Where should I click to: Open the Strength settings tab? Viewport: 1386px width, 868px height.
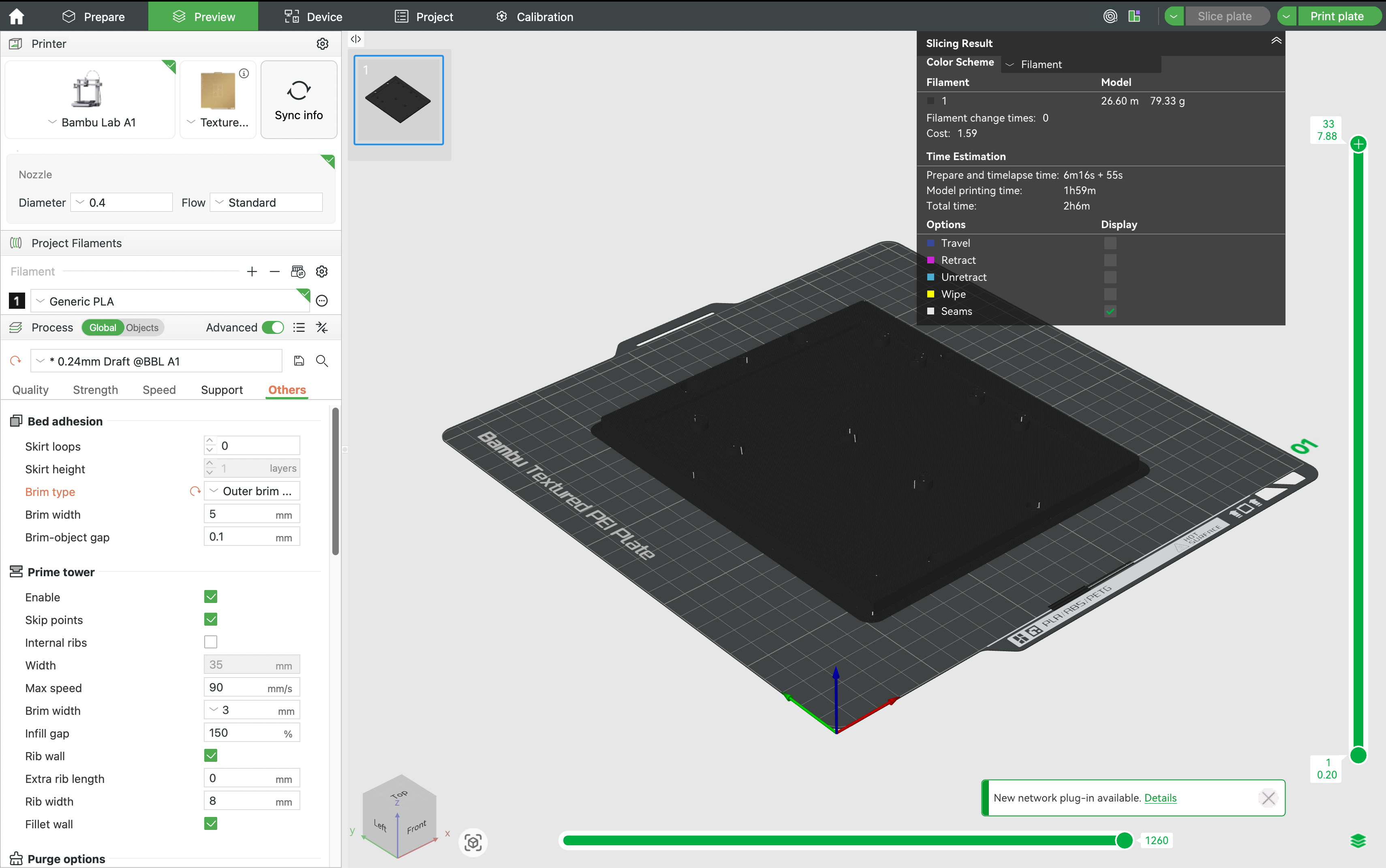click(95, 390)
